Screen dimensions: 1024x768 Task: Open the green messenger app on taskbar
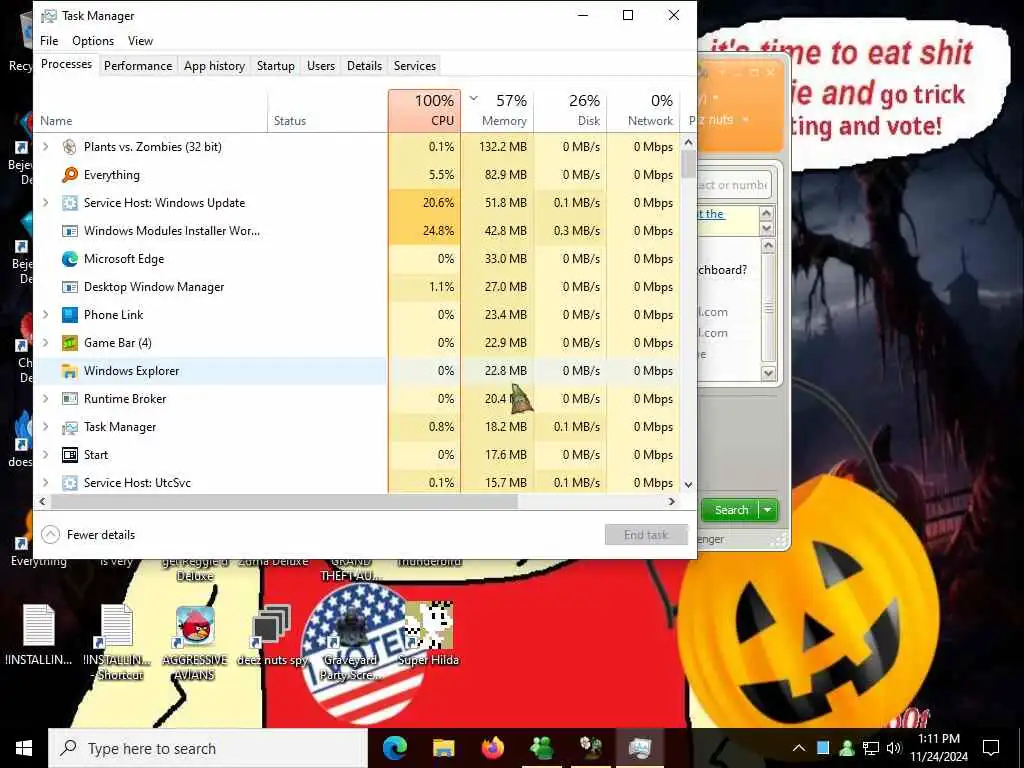pos(541,747)
